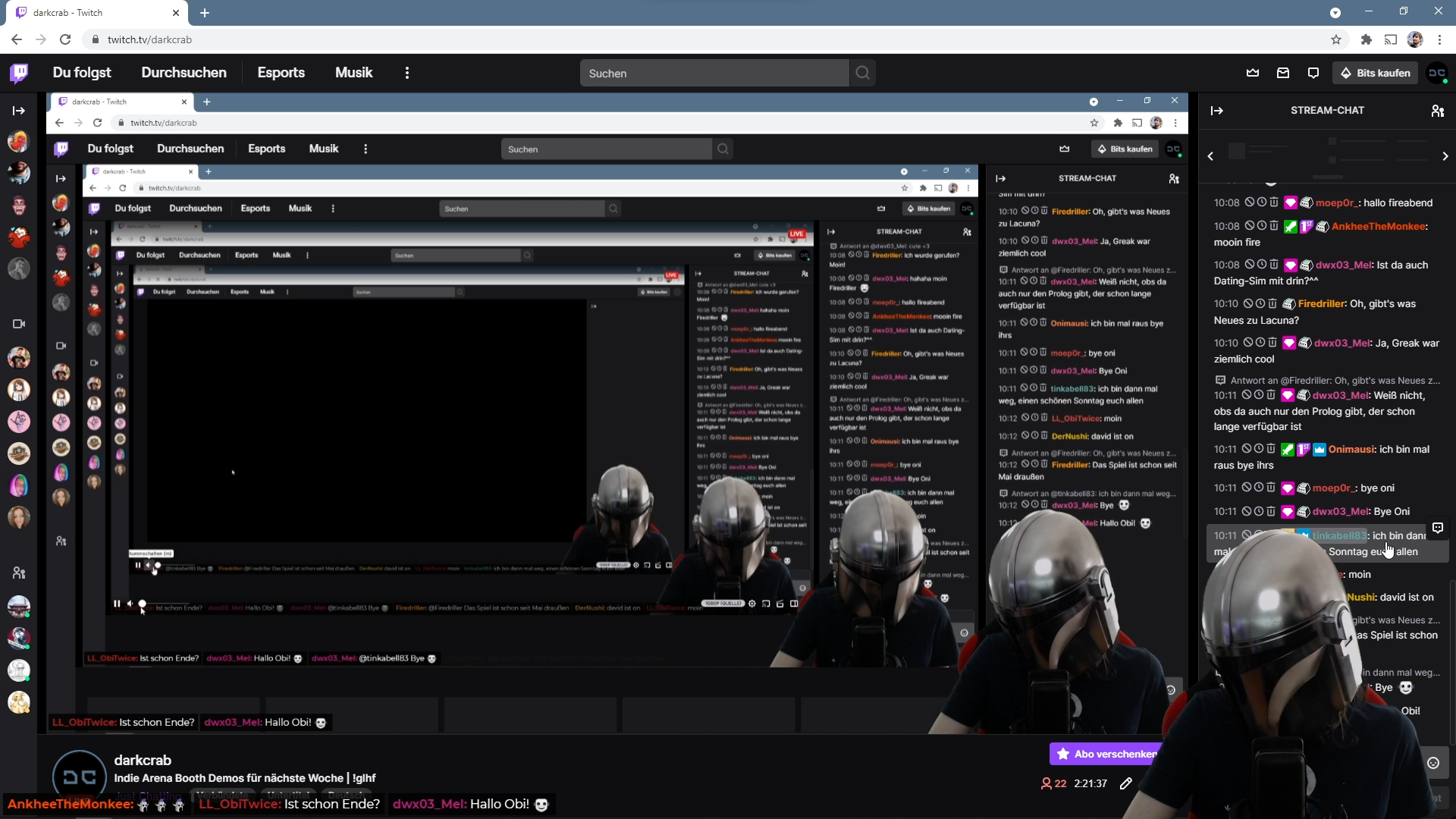Edit stream info with pencil icon
The image size is (1456, 819).
(x=1126, y=783)
